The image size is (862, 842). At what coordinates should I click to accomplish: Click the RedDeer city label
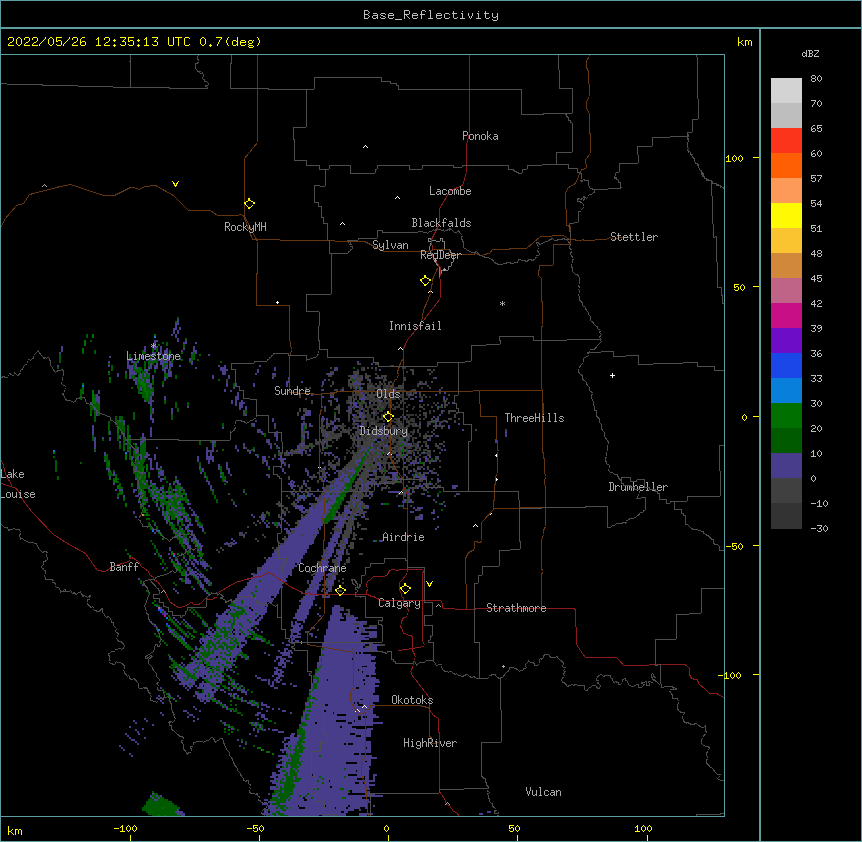pos(440,255)
